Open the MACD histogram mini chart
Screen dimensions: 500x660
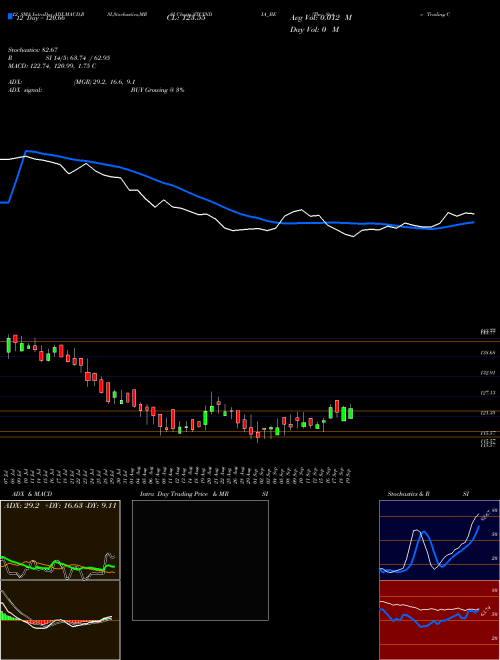60,620
